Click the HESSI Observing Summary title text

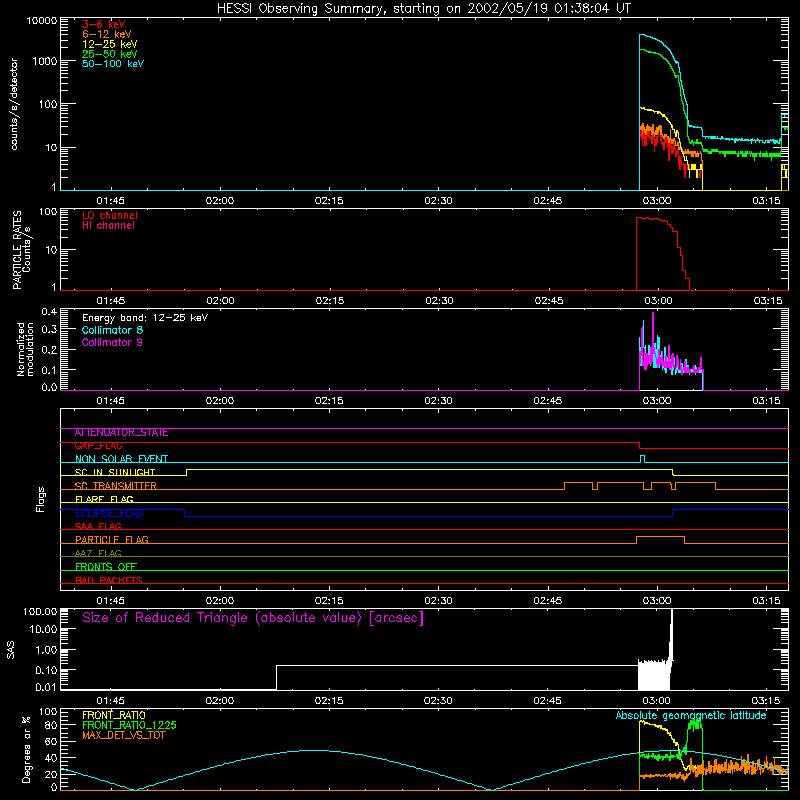pos(424,9)
